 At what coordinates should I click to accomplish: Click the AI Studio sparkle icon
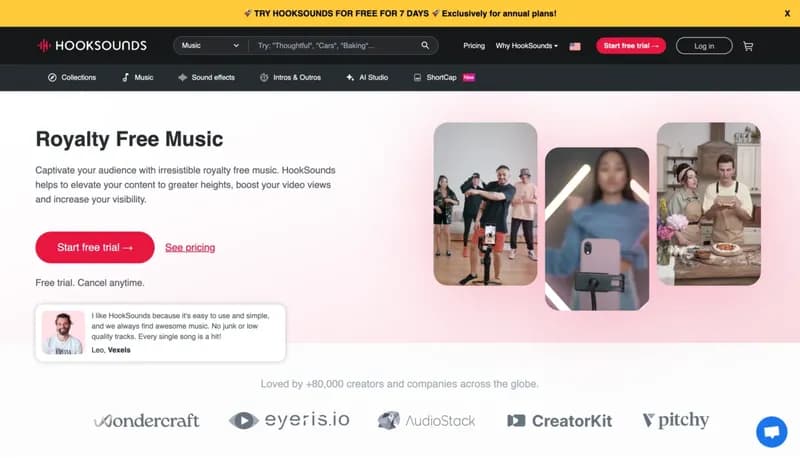350,78
